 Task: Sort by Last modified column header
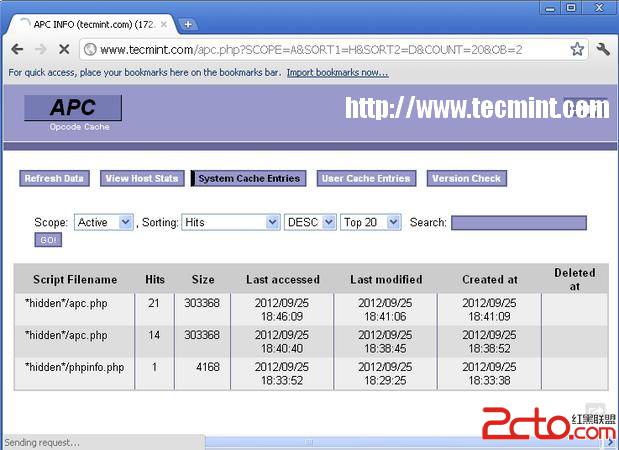point(386,279)
